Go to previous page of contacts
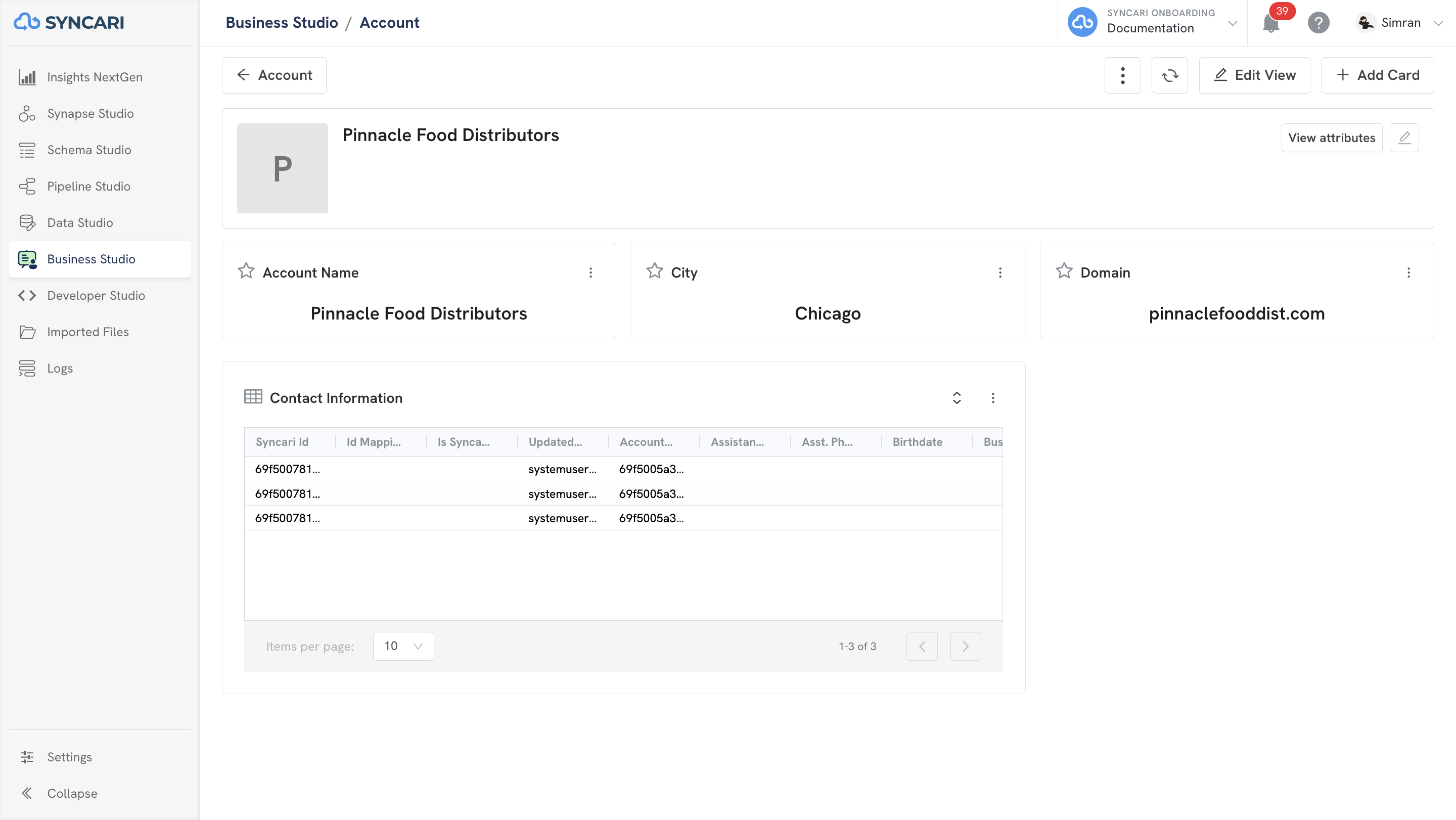Screen dimensions: 1456x820 [x=922, y=646]
